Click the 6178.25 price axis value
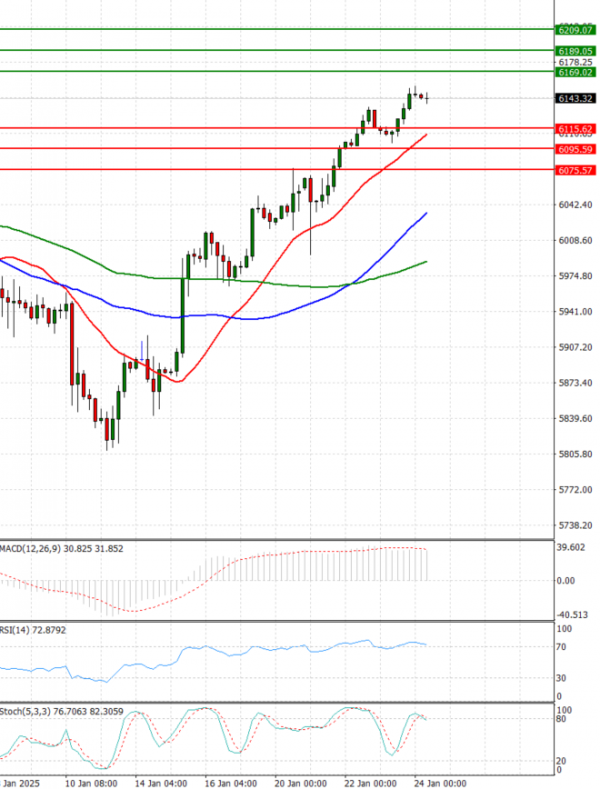 [575, 62]
